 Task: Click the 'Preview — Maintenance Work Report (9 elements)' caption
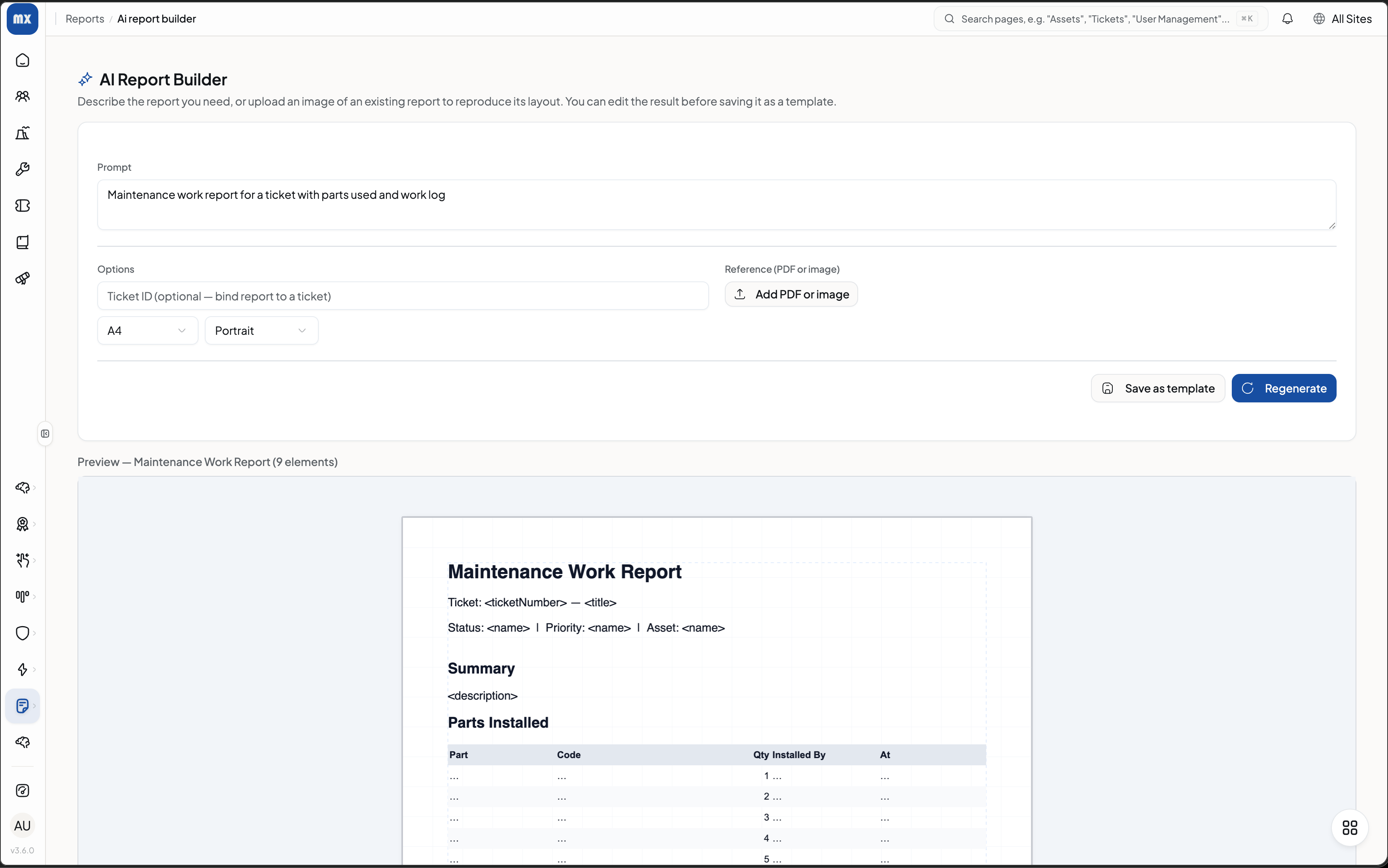207,462
